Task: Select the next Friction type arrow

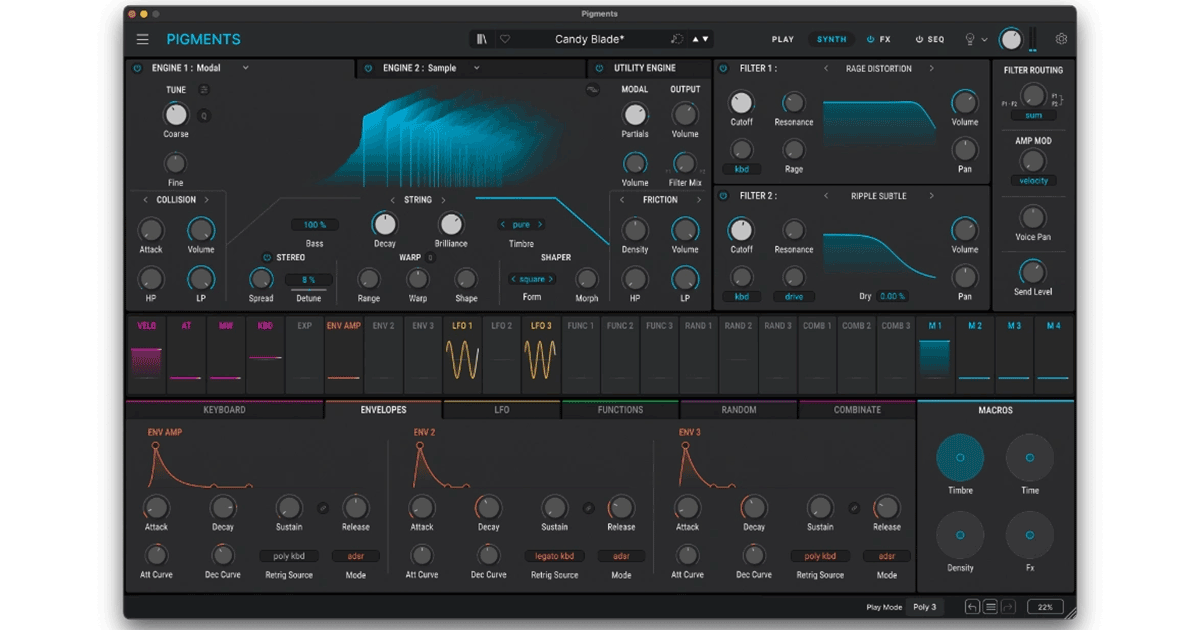Action: point(697,200)
